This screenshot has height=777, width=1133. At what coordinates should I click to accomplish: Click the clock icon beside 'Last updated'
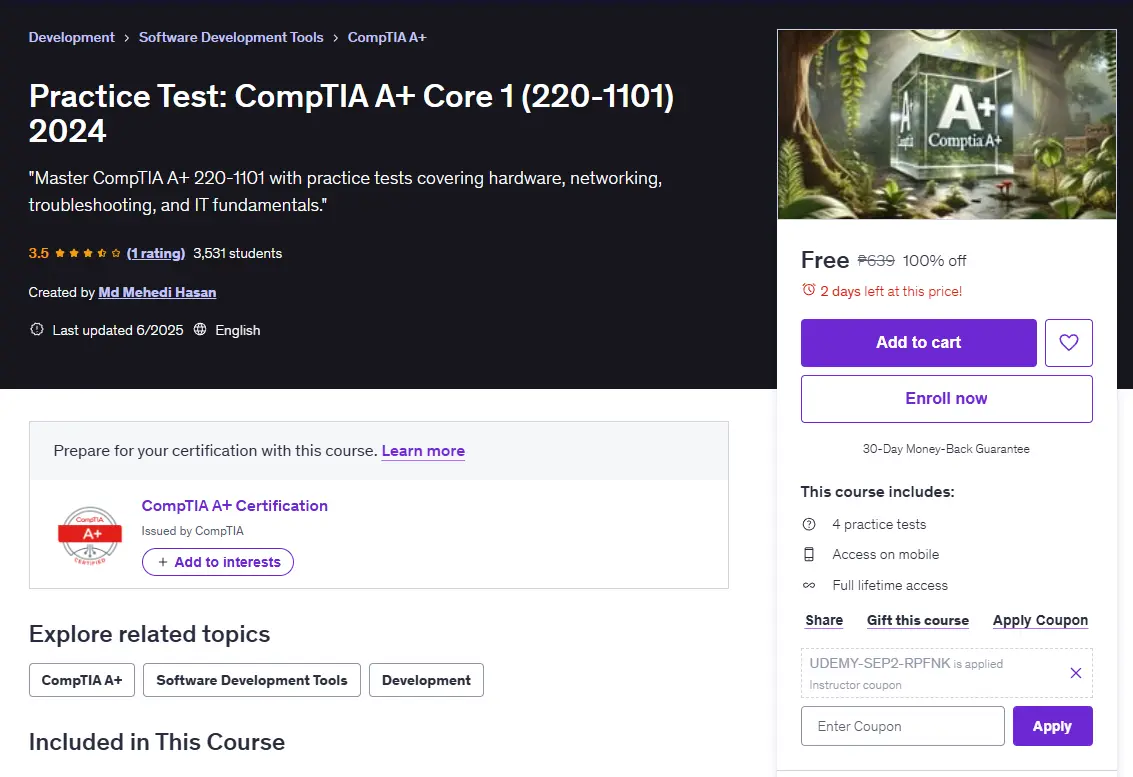(x=37, y=330)
